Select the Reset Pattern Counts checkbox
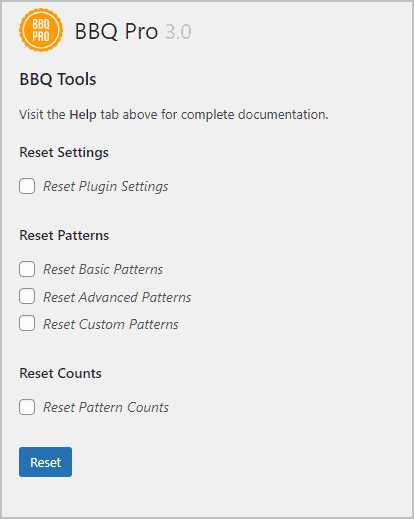Image resolution: width=414 pixels, height=519 pixels. pyautogui.click(x=27, y=407)
